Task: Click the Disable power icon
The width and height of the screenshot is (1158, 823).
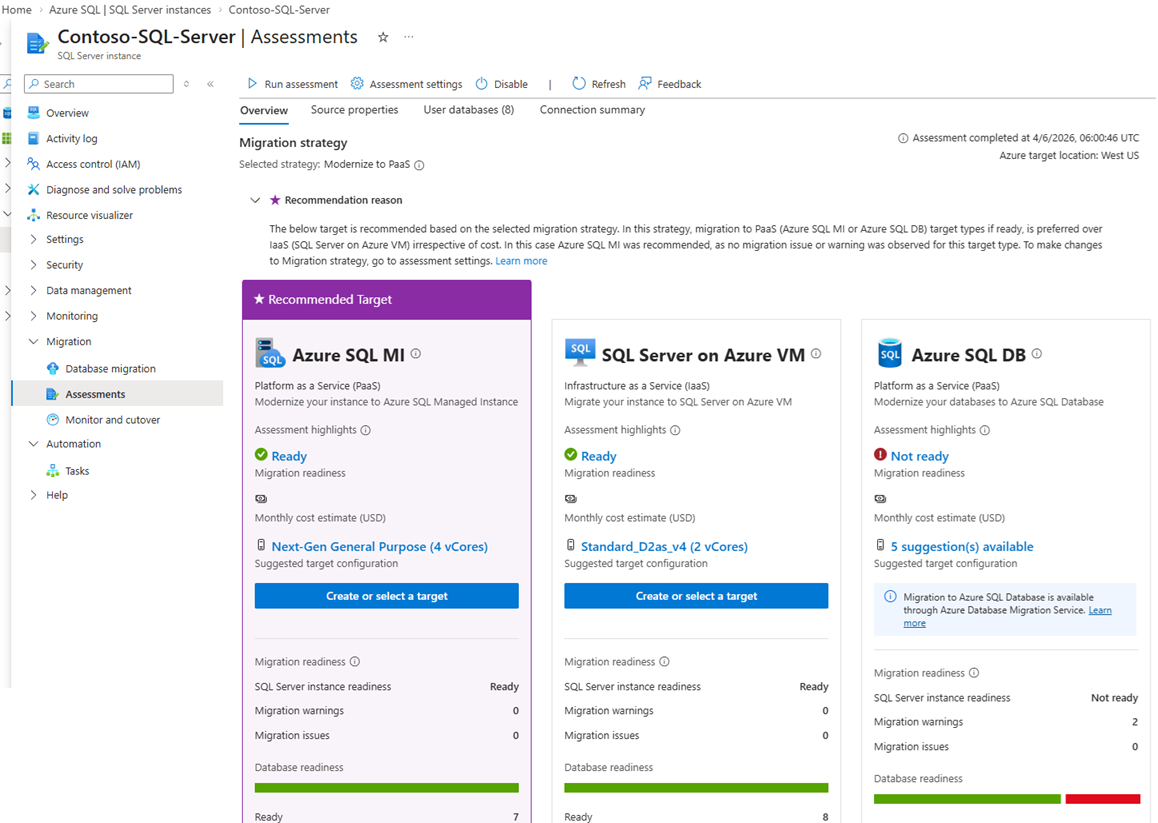Action: [482, 84]
